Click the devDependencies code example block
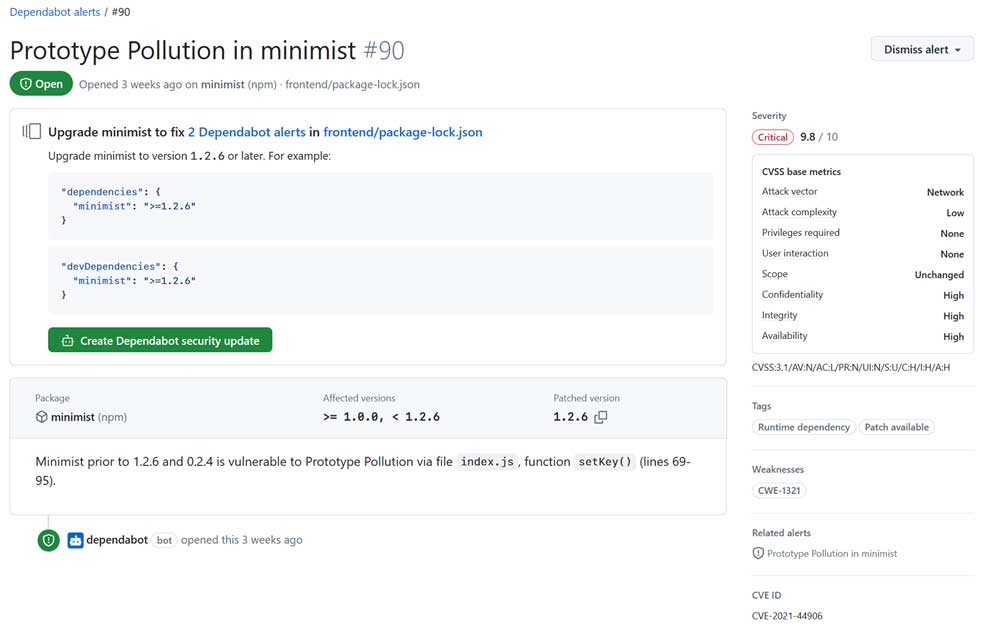This screenshot has width=999, height=633. 380,280
